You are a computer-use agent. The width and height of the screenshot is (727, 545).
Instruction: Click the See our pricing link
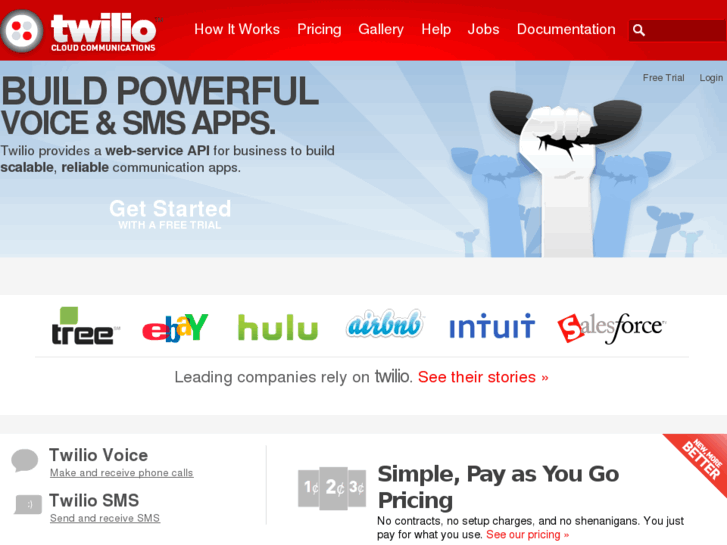[x=528, y=534]
